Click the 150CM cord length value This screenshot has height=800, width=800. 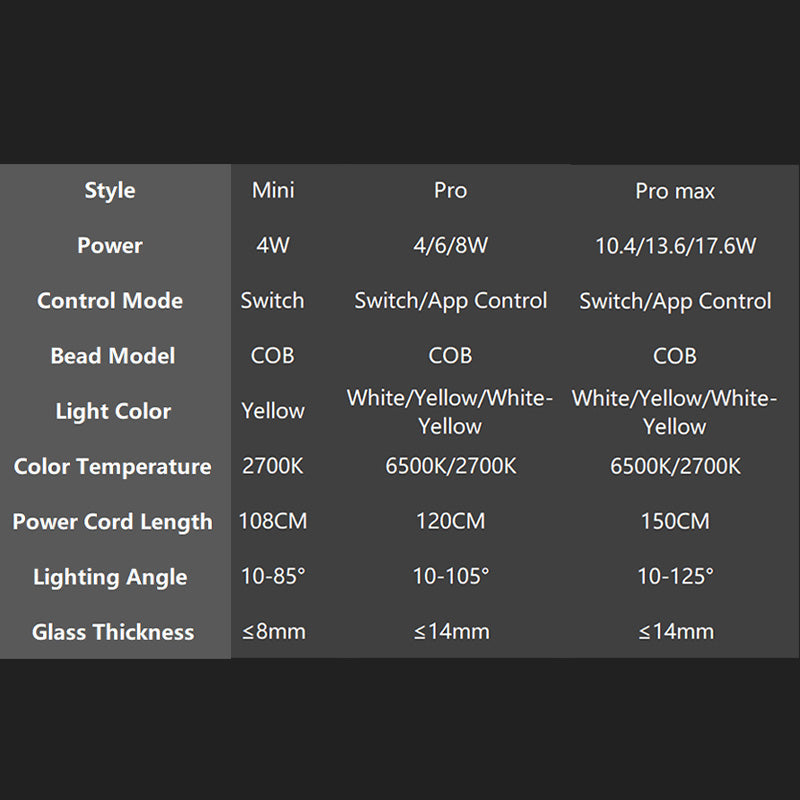coord(675,521)
